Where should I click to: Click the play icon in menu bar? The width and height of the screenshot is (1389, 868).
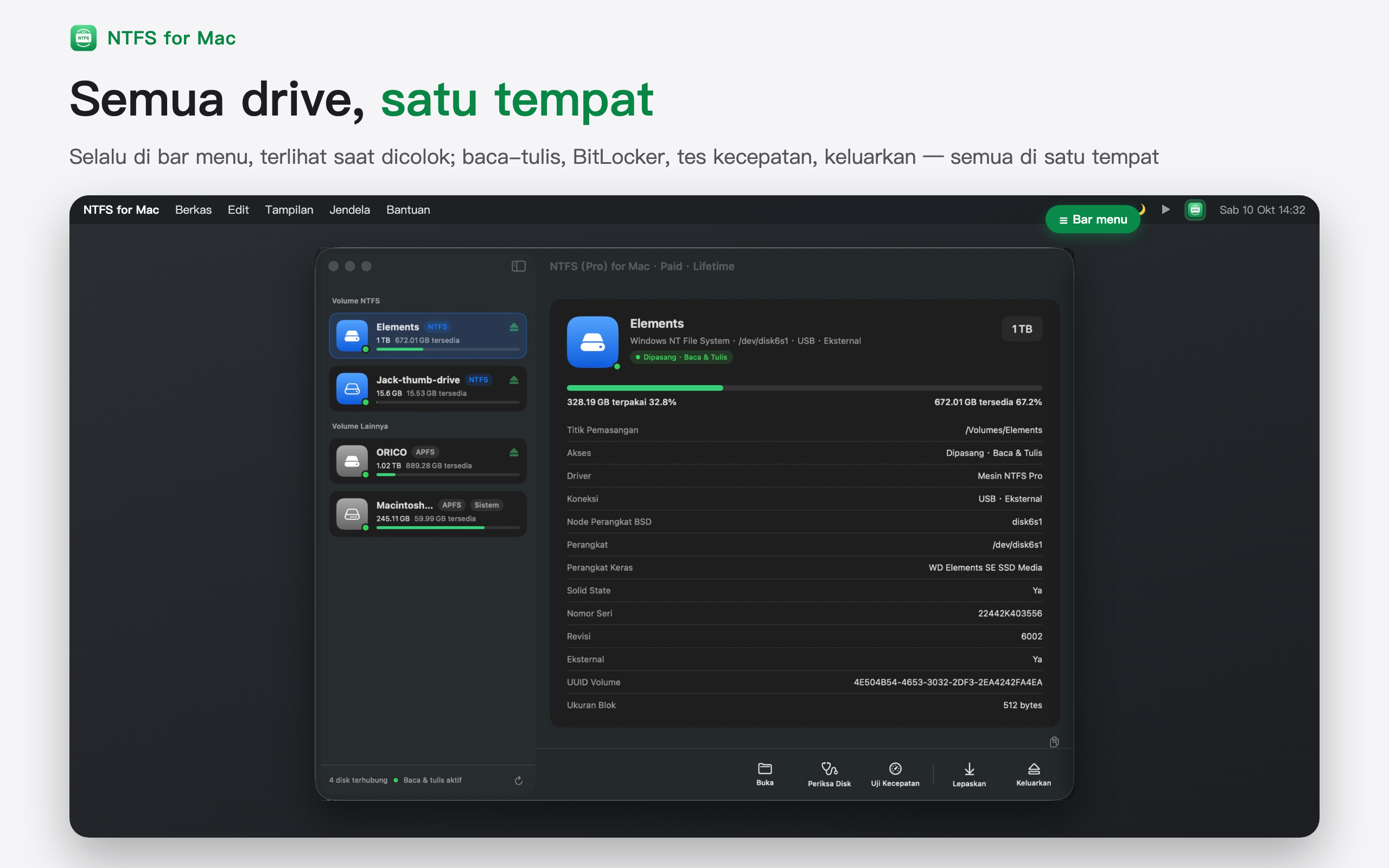click(x=1165, y=209)
